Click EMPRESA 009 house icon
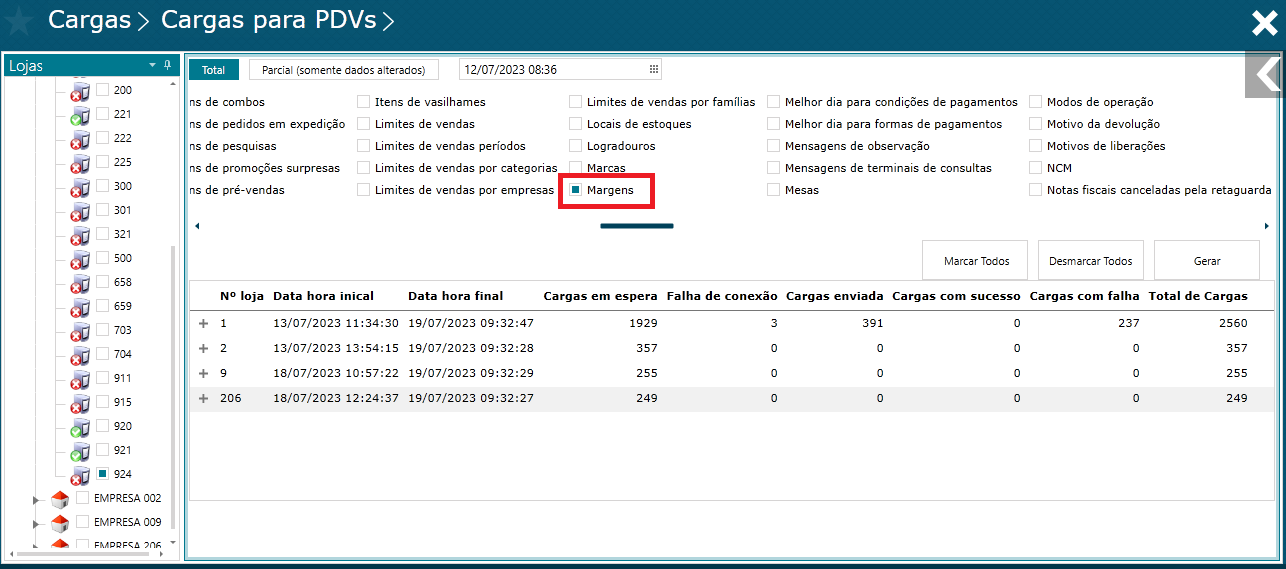 click(59, 523)
